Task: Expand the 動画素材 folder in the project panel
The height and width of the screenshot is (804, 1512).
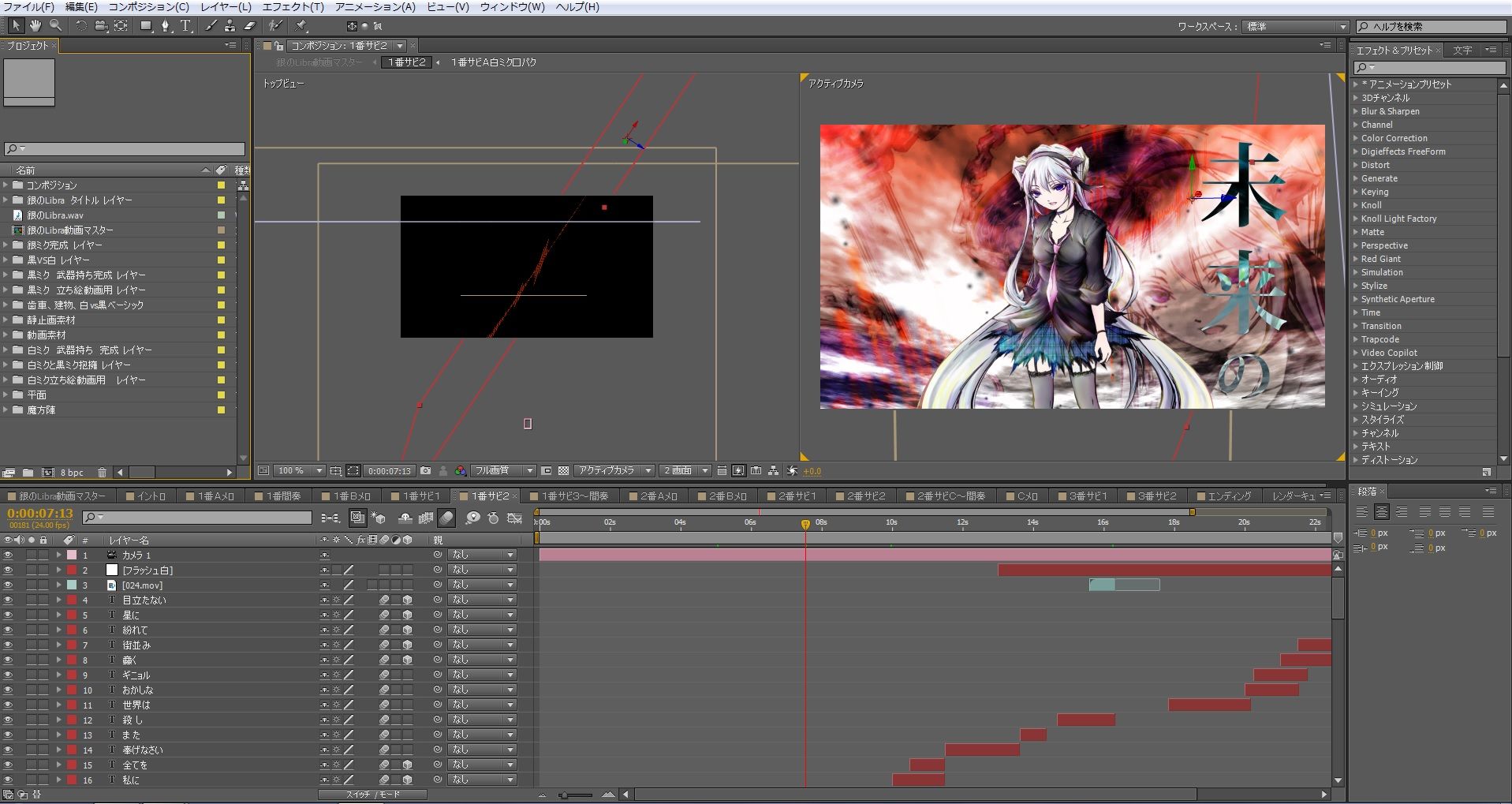Action: 6,335
